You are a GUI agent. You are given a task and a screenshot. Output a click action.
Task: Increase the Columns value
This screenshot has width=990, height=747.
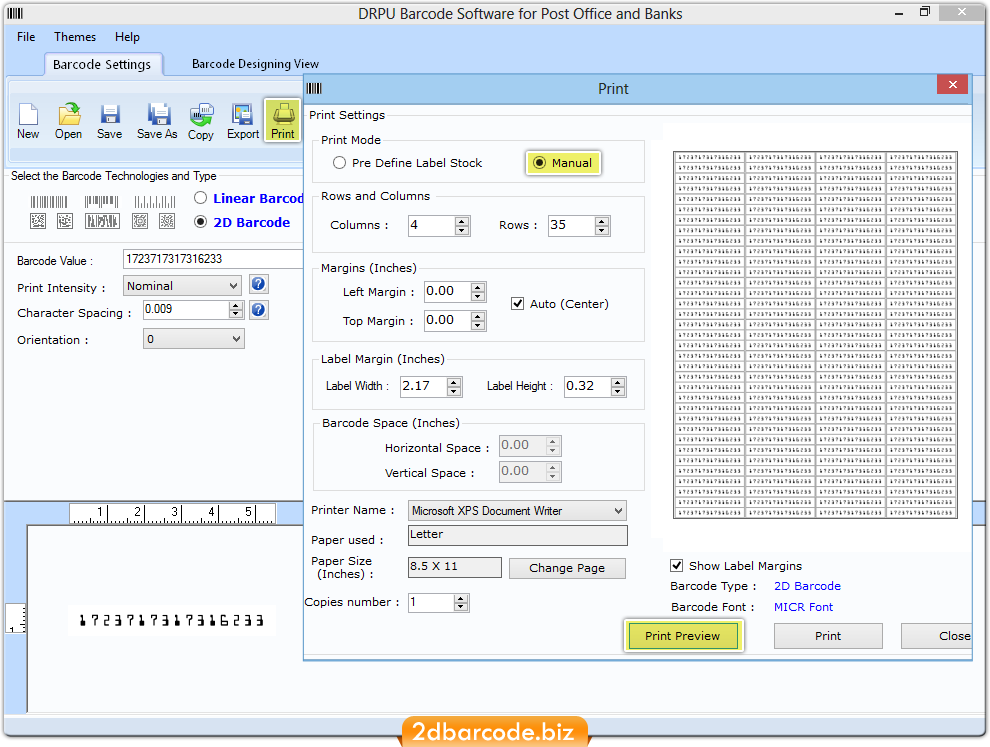[x=462, y=221]
